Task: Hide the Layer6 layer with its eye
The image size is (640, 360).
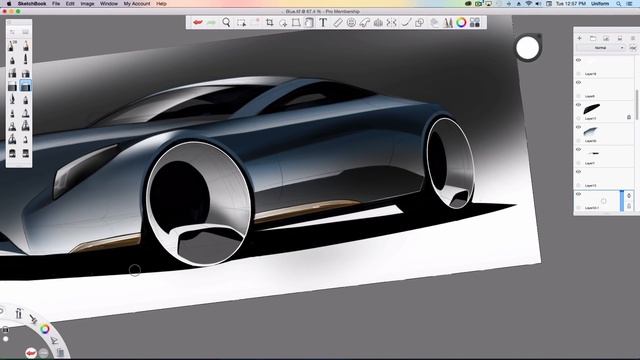Action: tap(578, 82)
